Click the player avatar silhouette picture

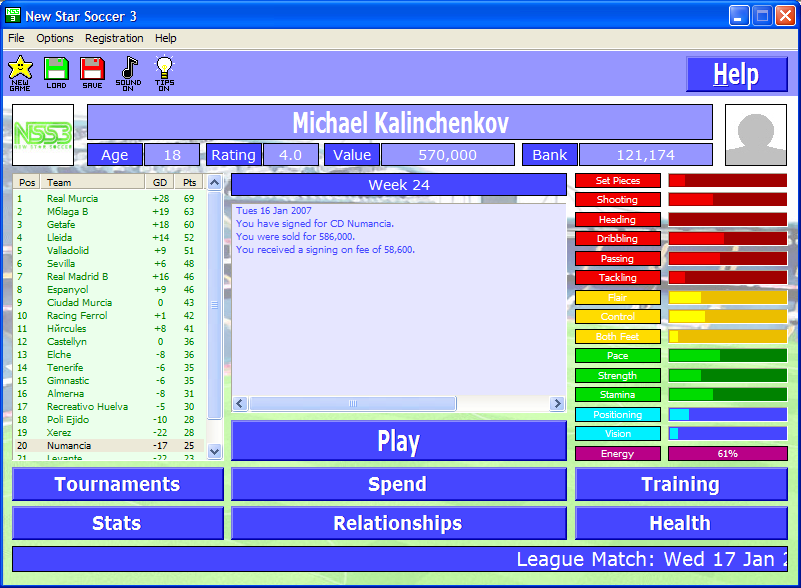(755, 135)
